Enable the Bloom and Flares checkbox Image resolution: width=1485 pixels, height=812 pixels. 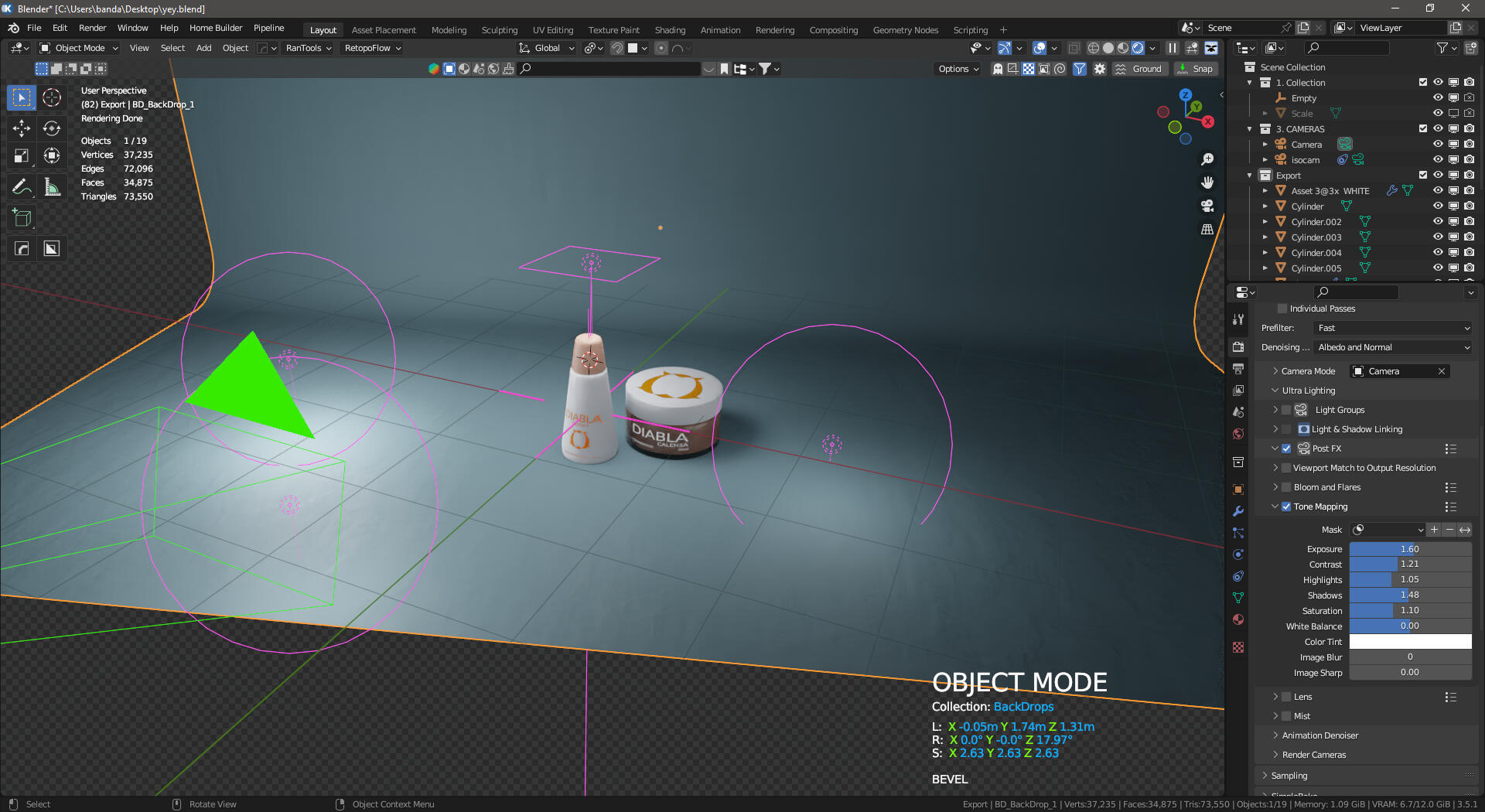click(1286, 487)
